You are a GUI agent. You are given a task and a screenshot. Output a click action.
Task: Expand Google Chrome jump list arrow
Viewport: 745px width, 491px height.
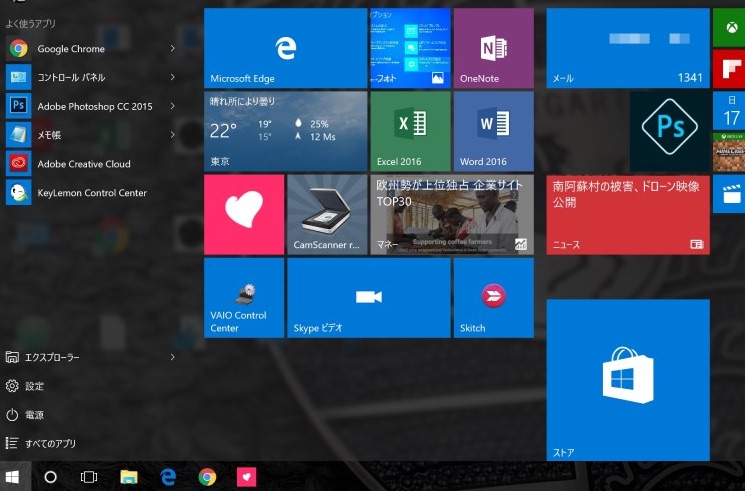[x=173, y=48]
